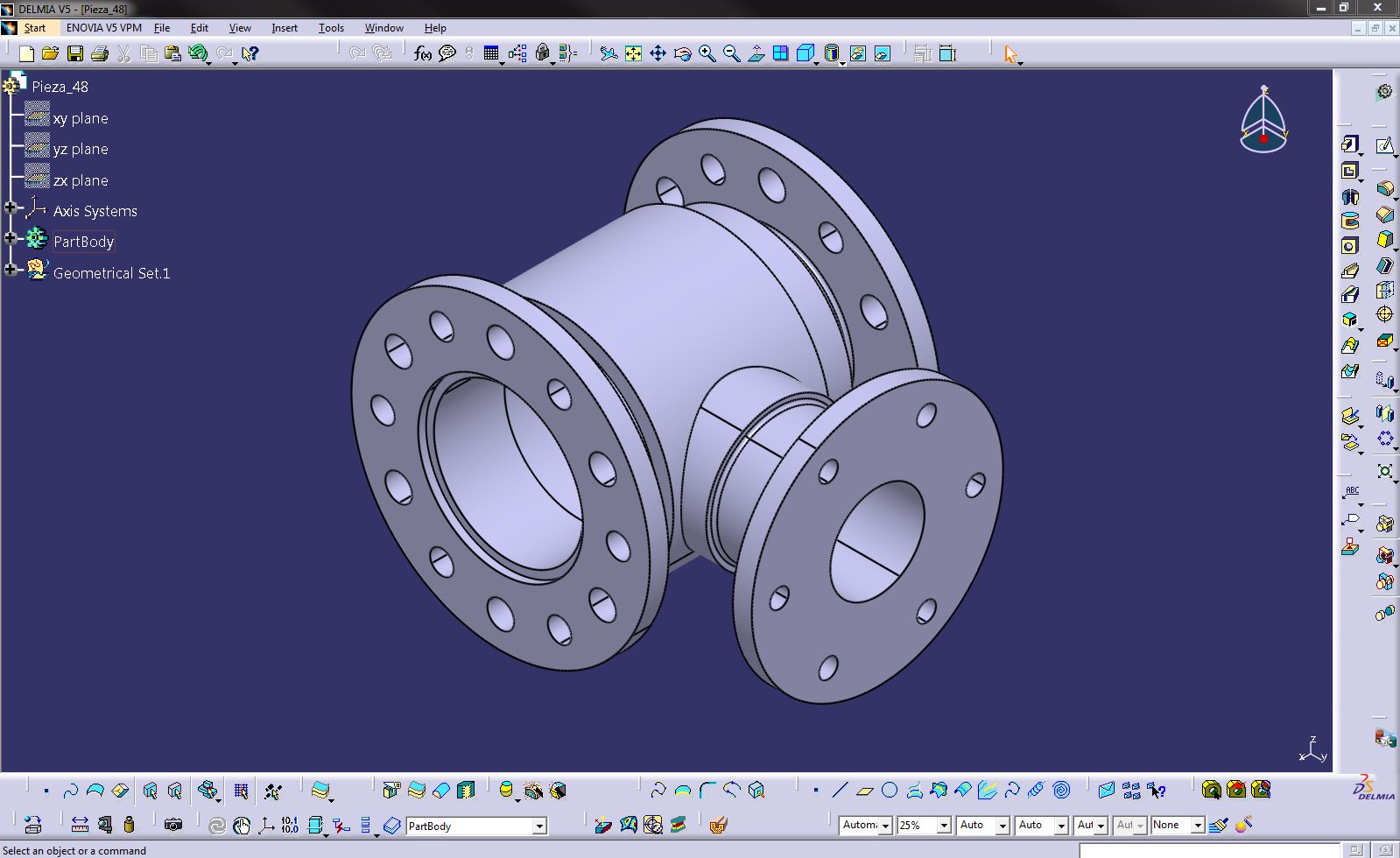Click the Cut scissors icon
Screen dimensions: 1400x858
124,54
